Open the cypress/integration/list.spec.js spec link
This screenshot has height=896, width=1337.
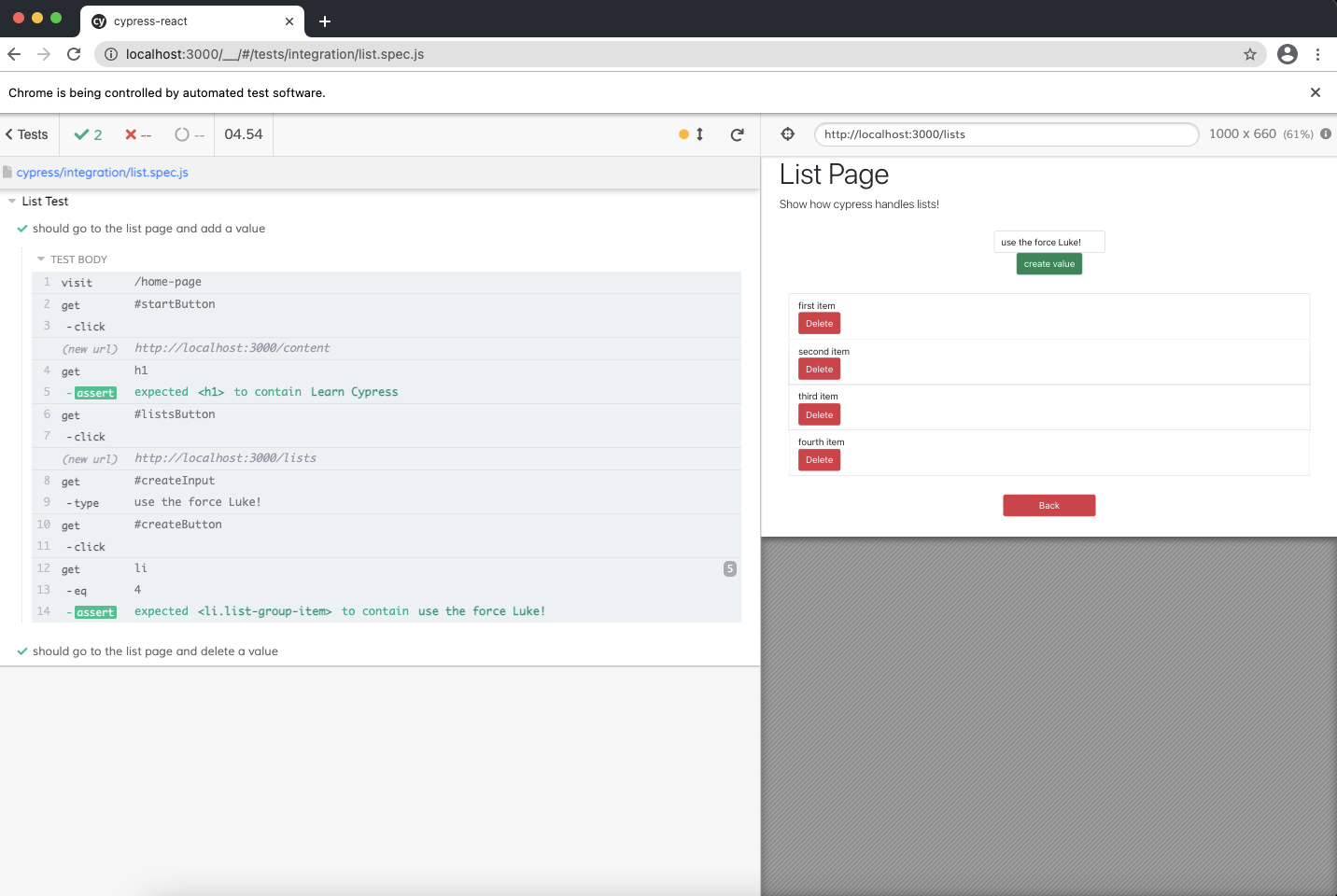click(103, 172)
